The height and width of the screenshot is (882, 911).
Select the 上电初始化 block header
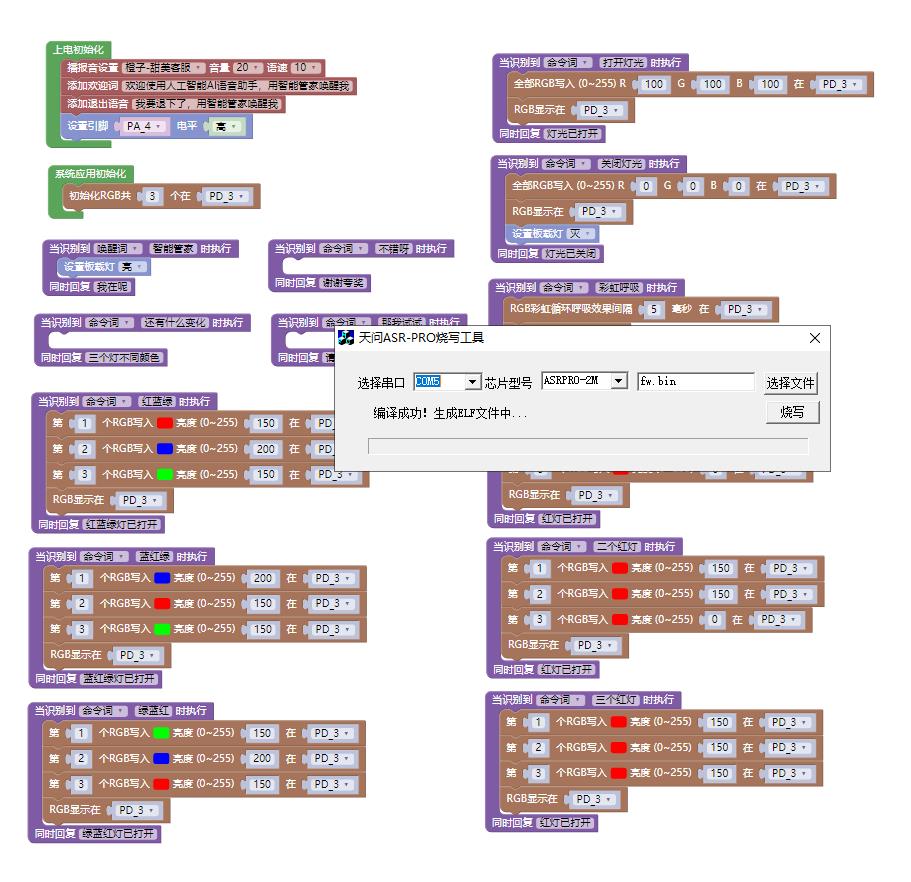[x=78, y=49]
